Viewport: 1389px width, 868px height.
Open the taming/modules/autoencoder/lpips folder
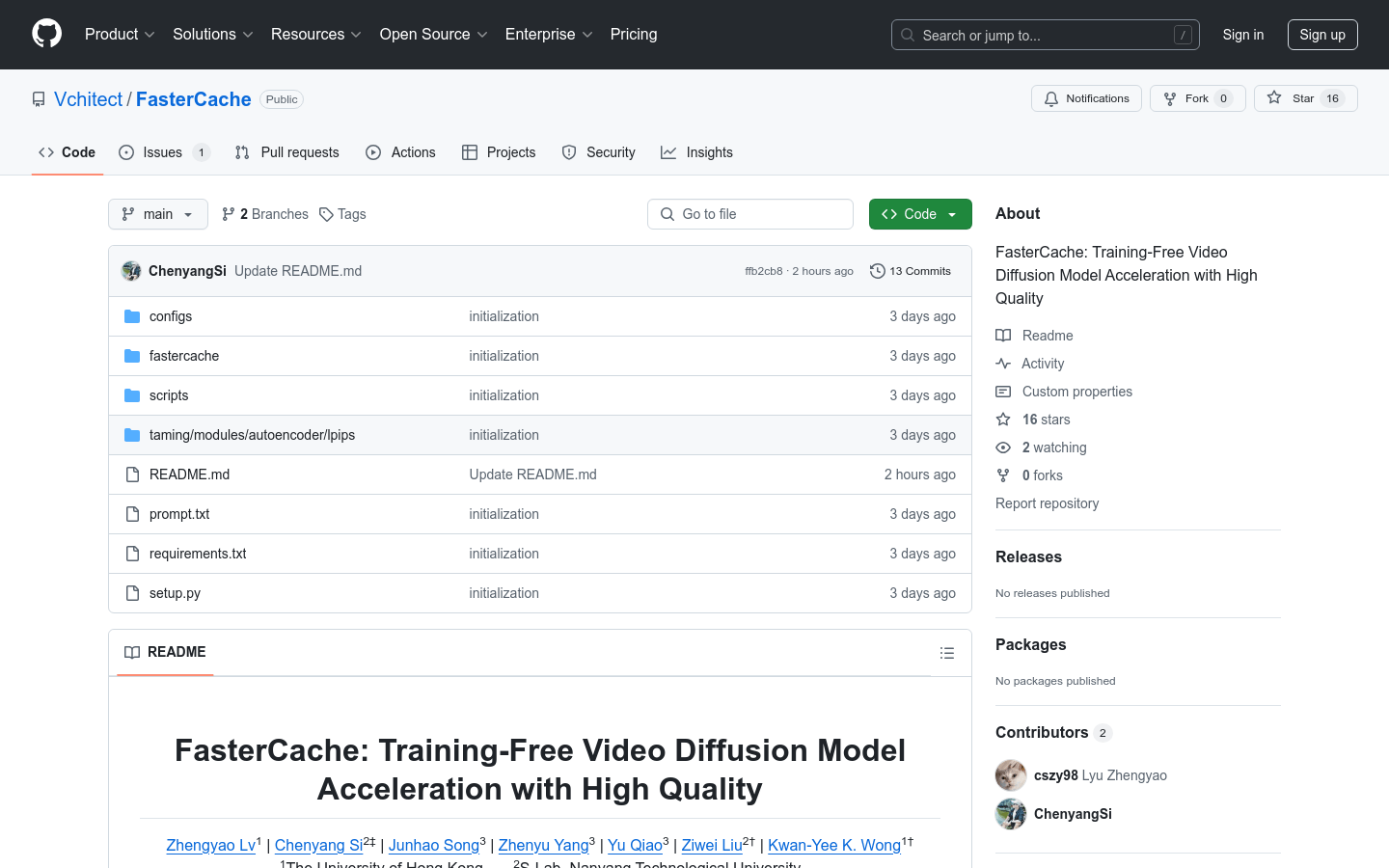point(252,435)
